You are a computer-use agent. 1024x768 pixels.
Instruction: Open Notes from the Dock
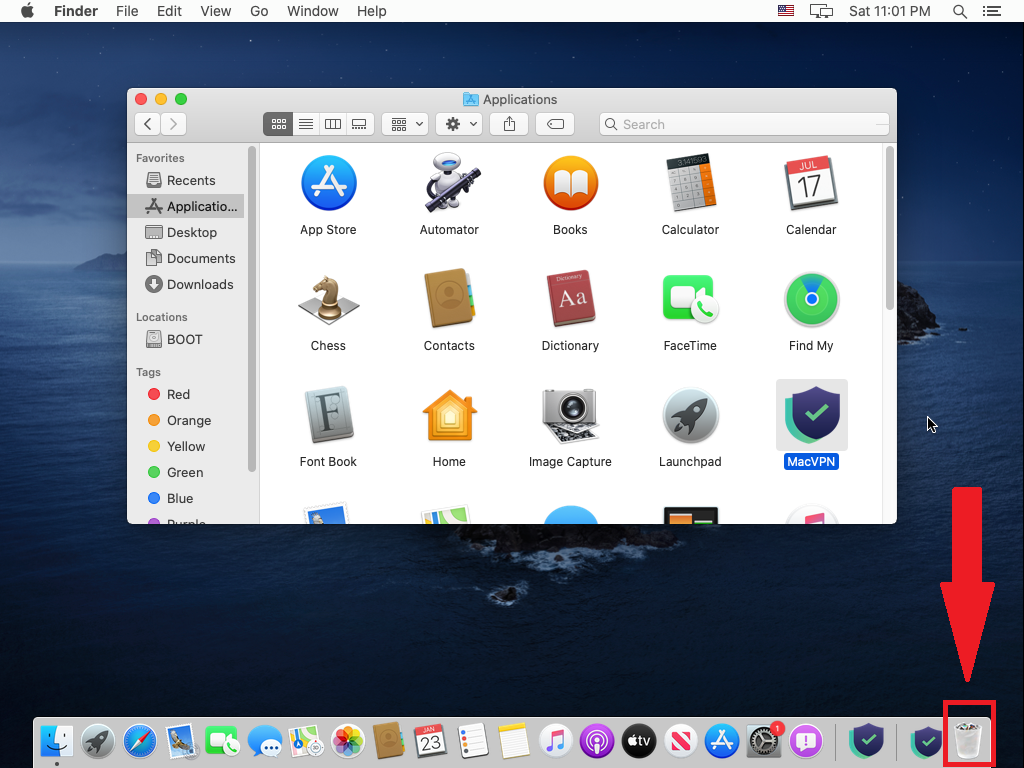coord(514,741)
